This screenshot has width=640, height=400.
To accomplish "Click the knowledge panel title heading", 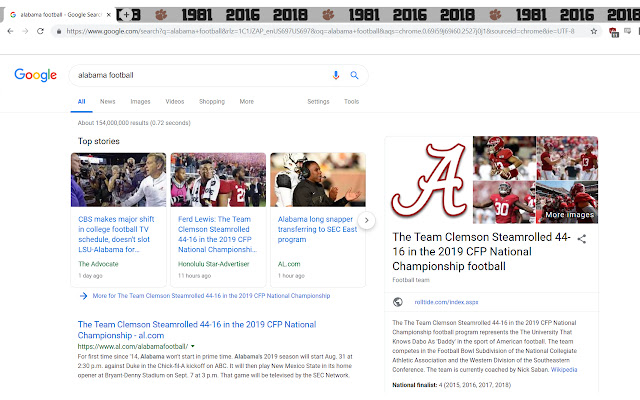I will (x=481, y=252).
